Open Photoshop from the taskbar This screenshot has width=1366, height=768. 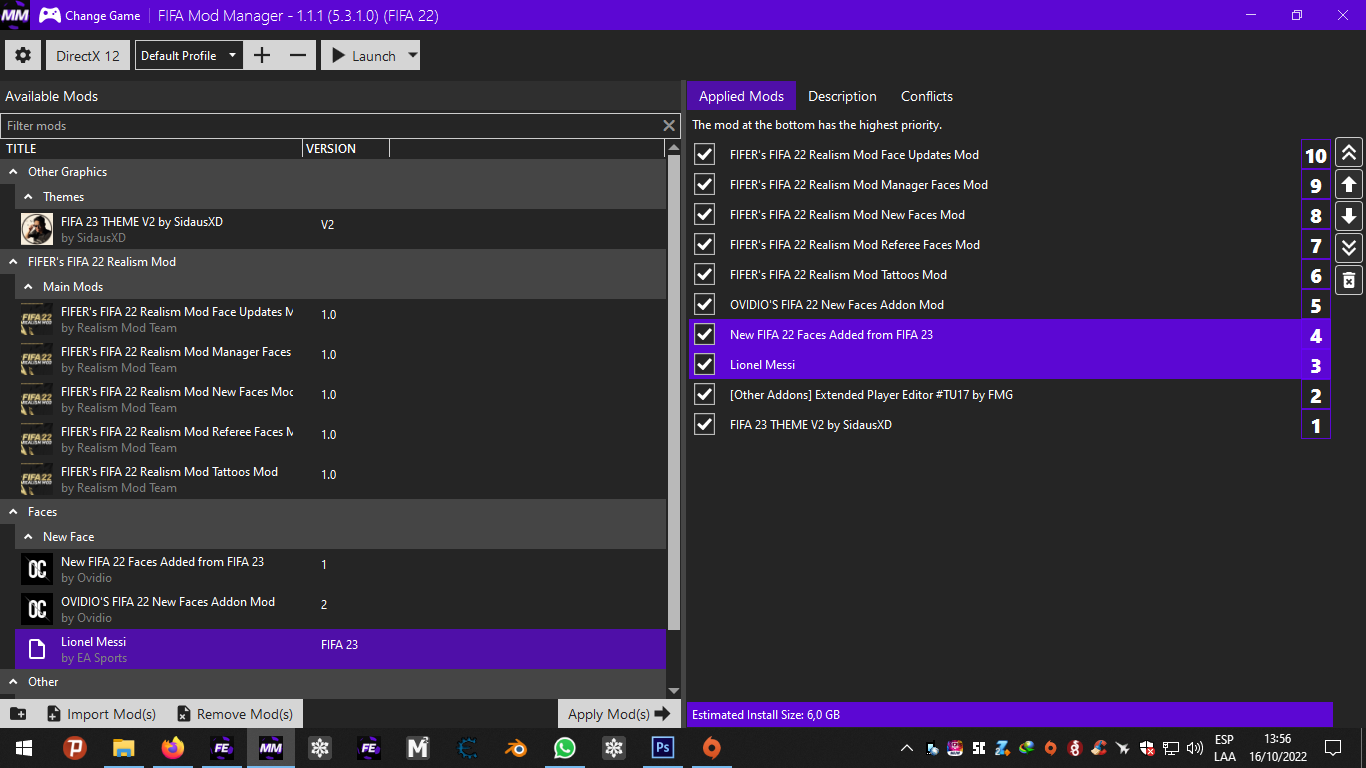click(662, 748)
